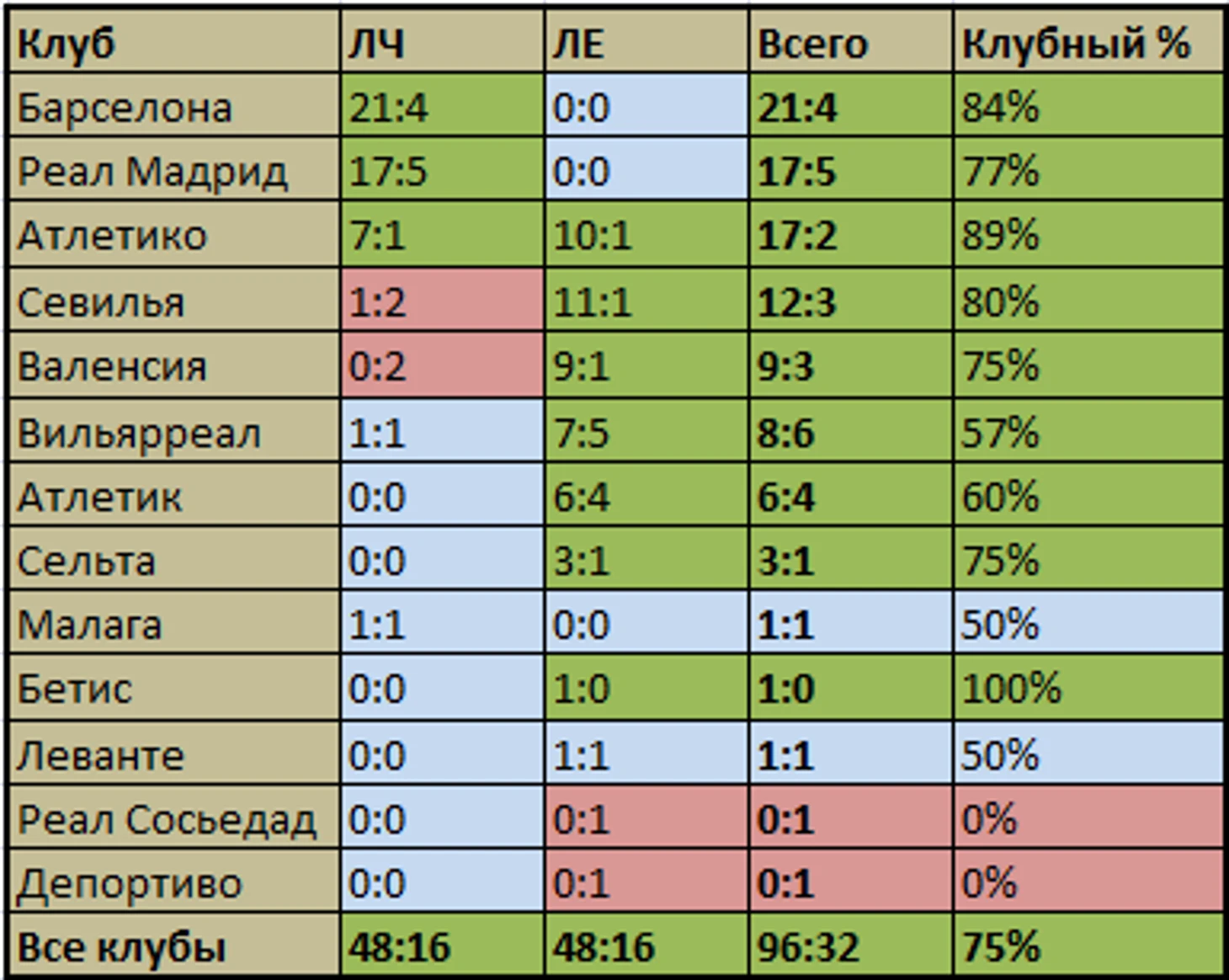The width and height of the screenshot is (1229, 980).
Task: Select the Клуб header cell
Action: [x=174, y=42]
